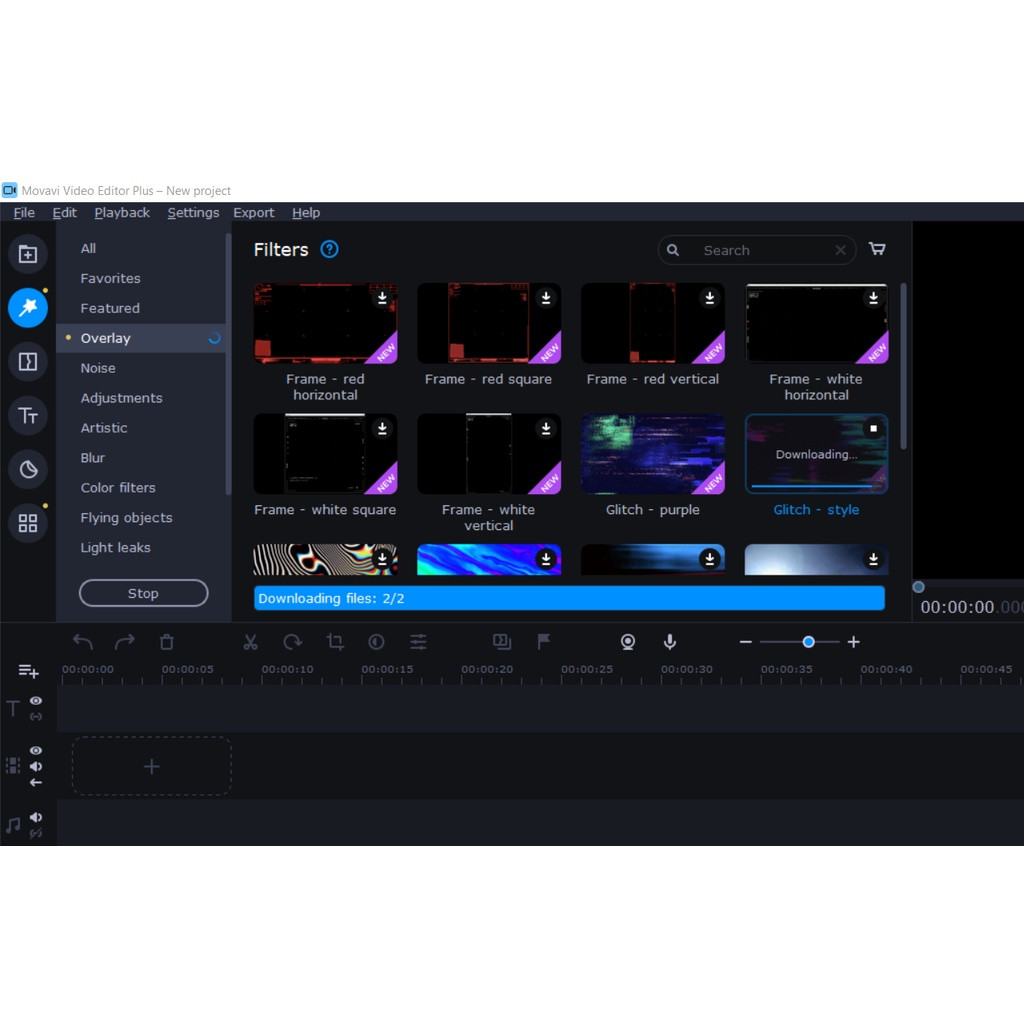Screen dimensions: 1024x1024
Task: Open the Playback menu
Action: point(122,213)
